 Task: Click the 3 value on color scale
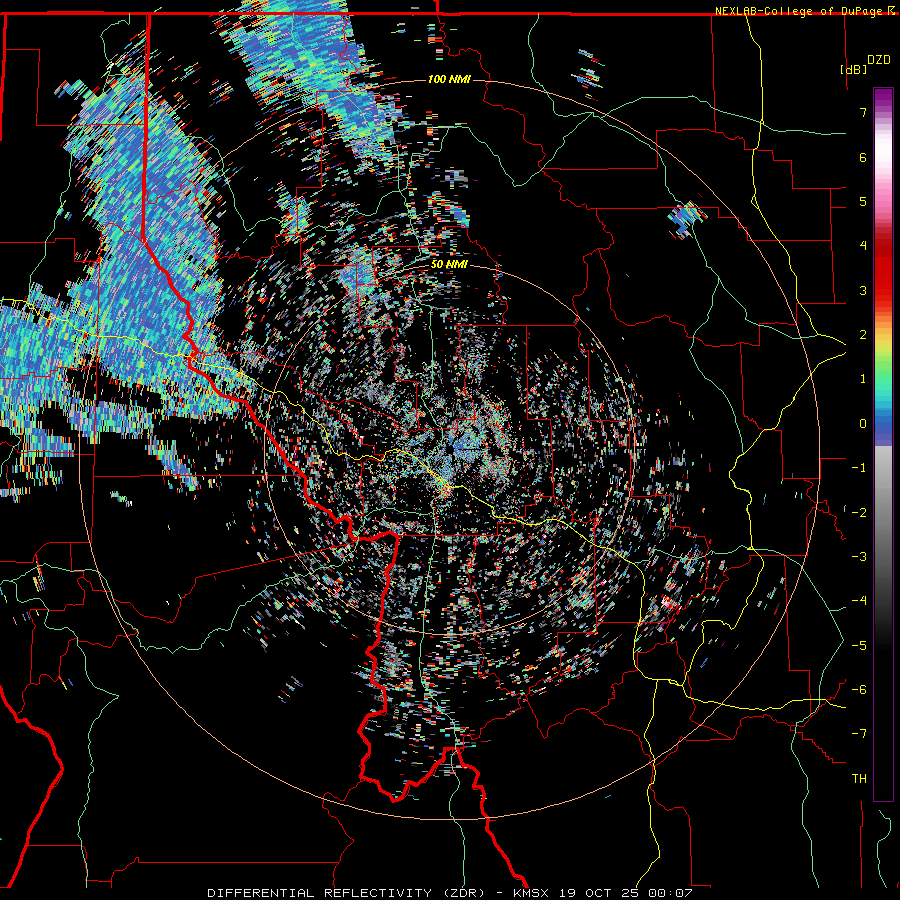[863, 290]
